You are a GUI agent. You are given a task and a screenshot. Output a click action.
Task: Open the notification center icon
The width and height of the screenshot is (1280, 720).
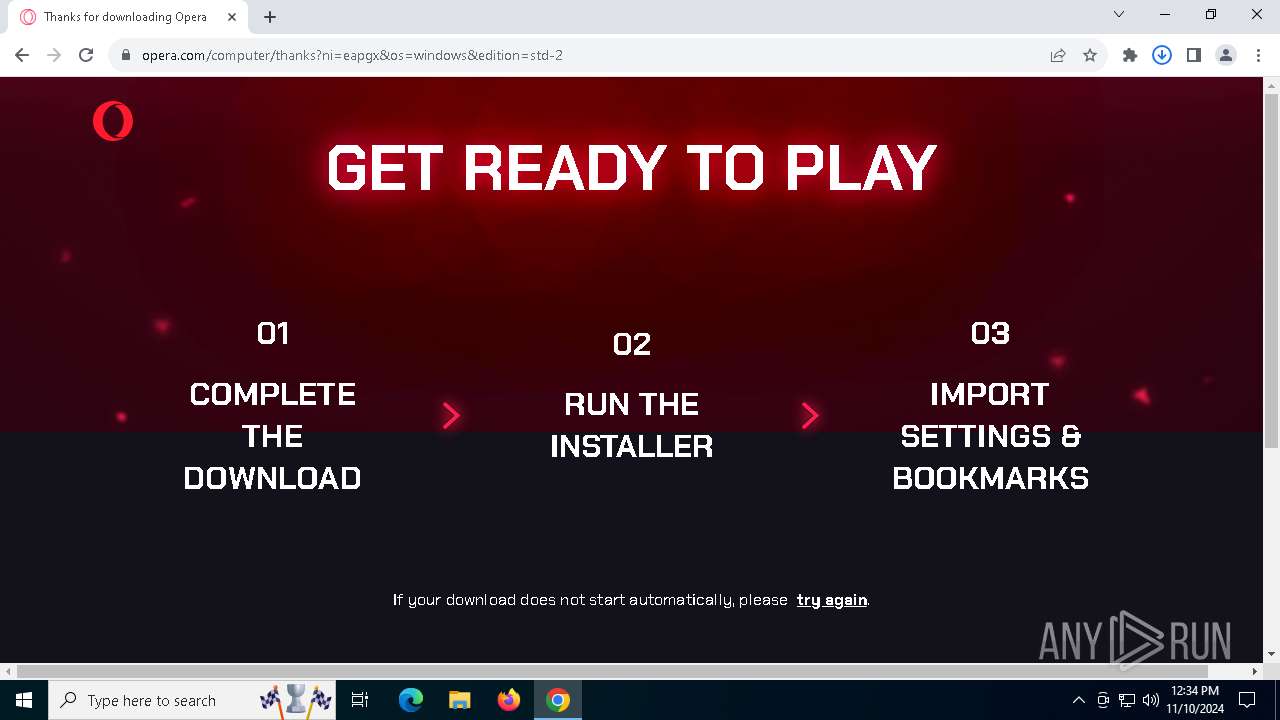coord(1247,700)
